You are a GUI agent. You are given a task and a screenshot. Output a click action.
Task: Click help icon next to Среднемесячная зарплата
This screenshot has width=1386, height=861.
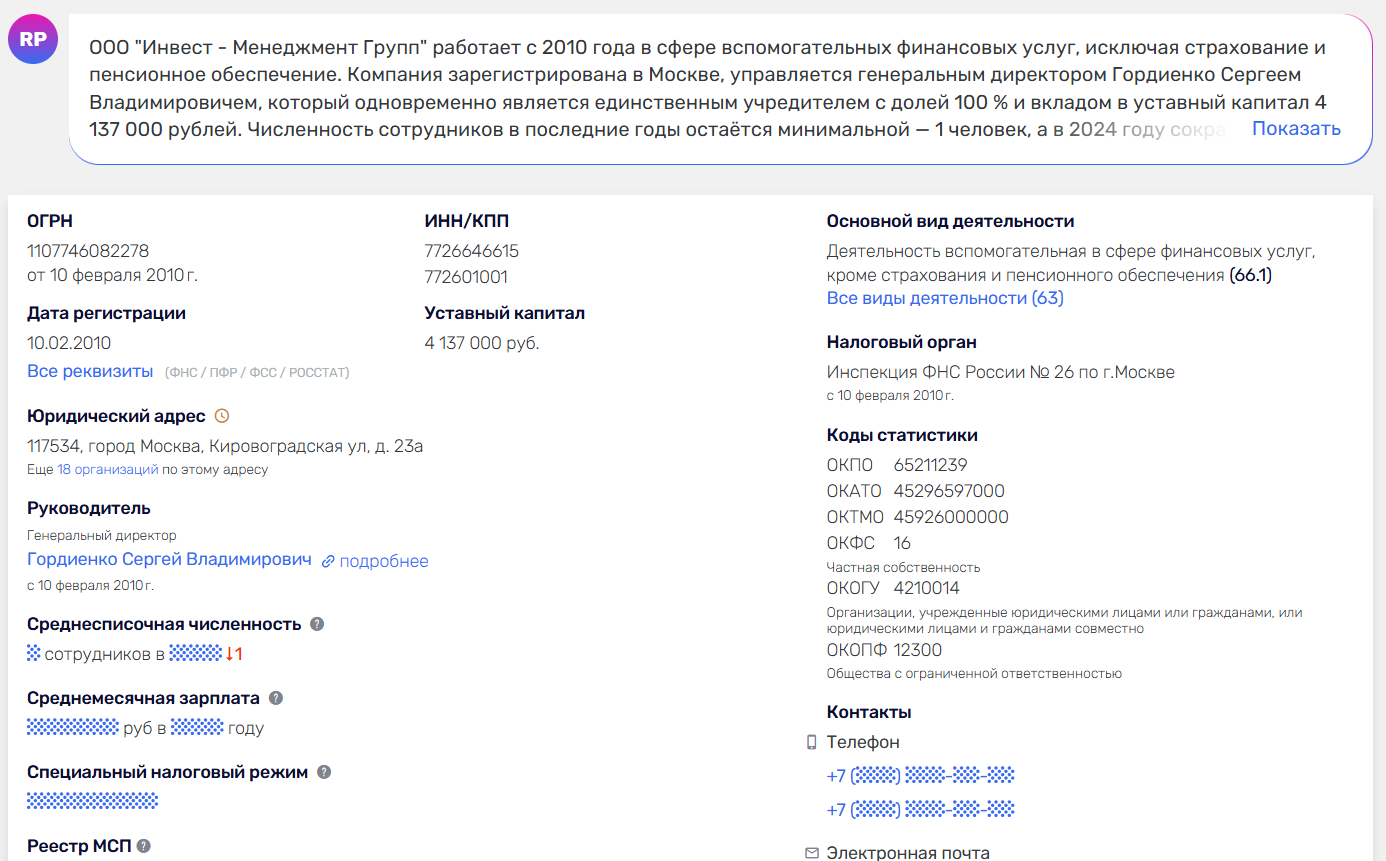coord(276,698)
